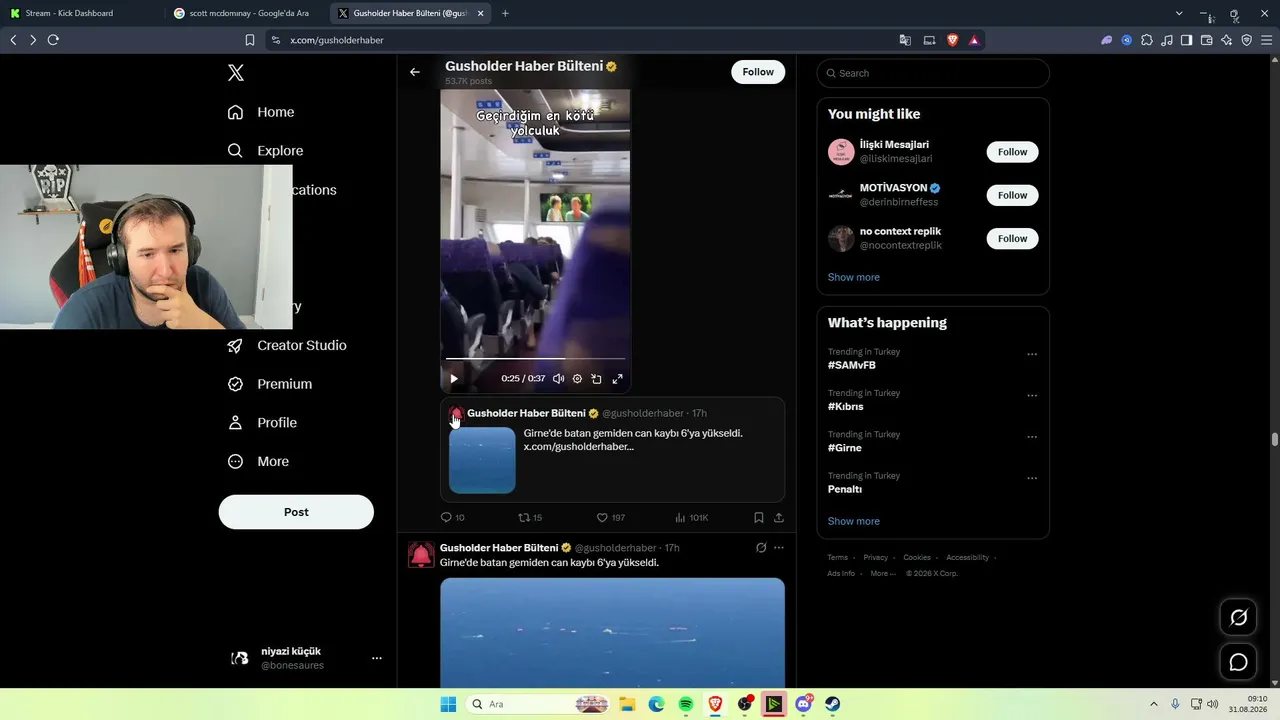Open Spotify from the taskbar
1280x720 pixels.
coord(686,704)
